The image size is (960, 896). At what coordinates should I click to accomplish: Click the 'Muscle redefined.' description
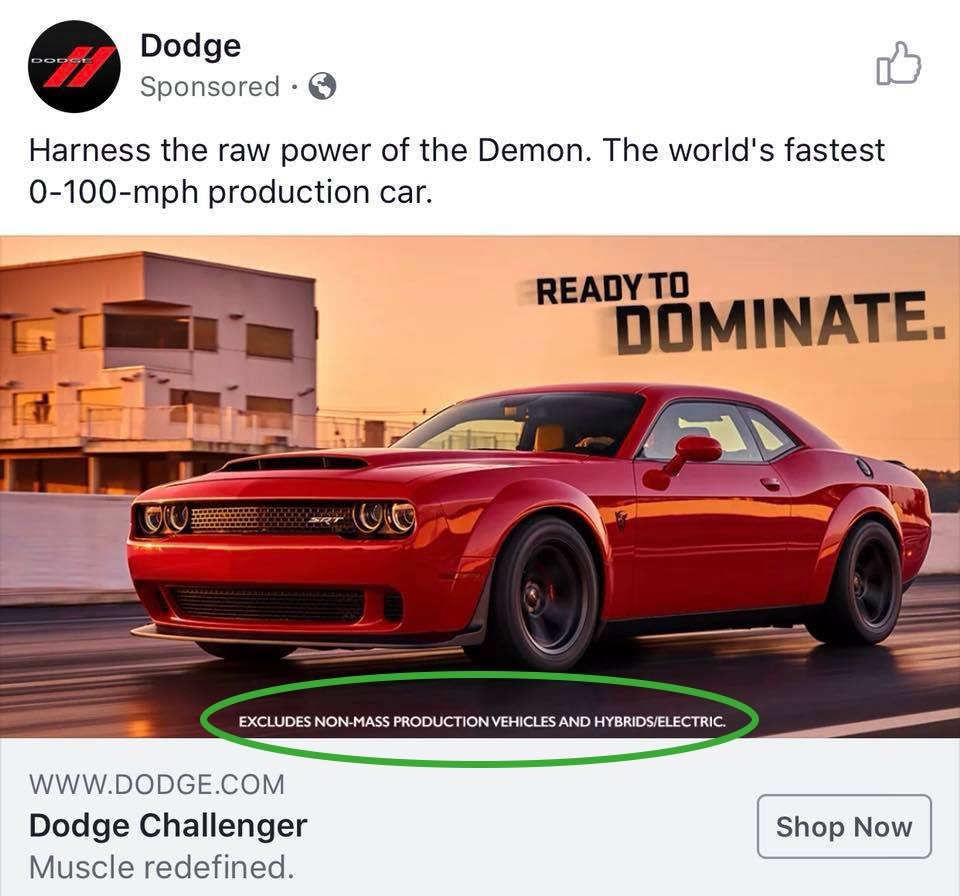pos(162,867)
